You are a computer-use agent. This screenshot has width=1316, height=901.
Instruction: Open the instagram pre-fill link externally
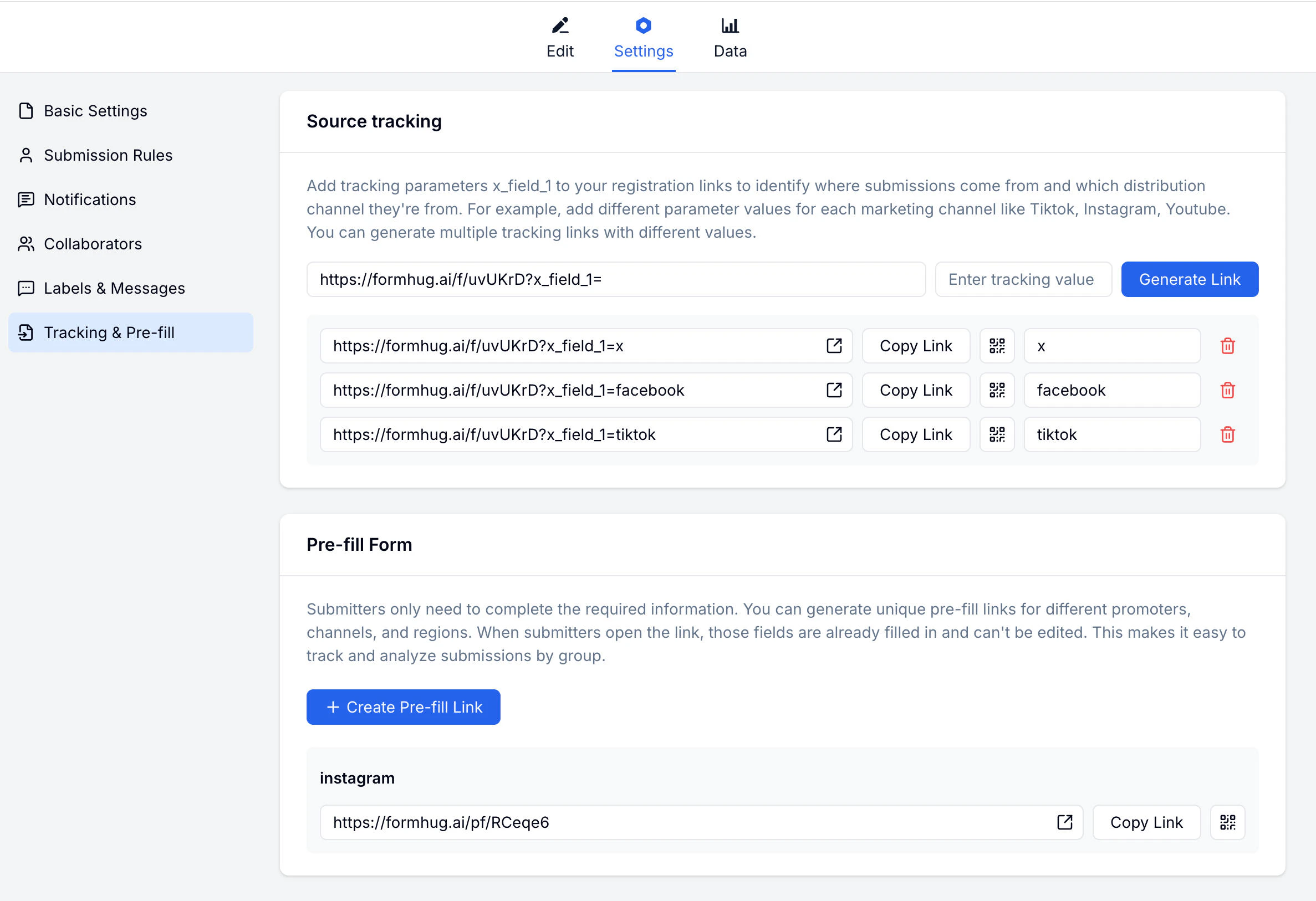pos(1064,822)
